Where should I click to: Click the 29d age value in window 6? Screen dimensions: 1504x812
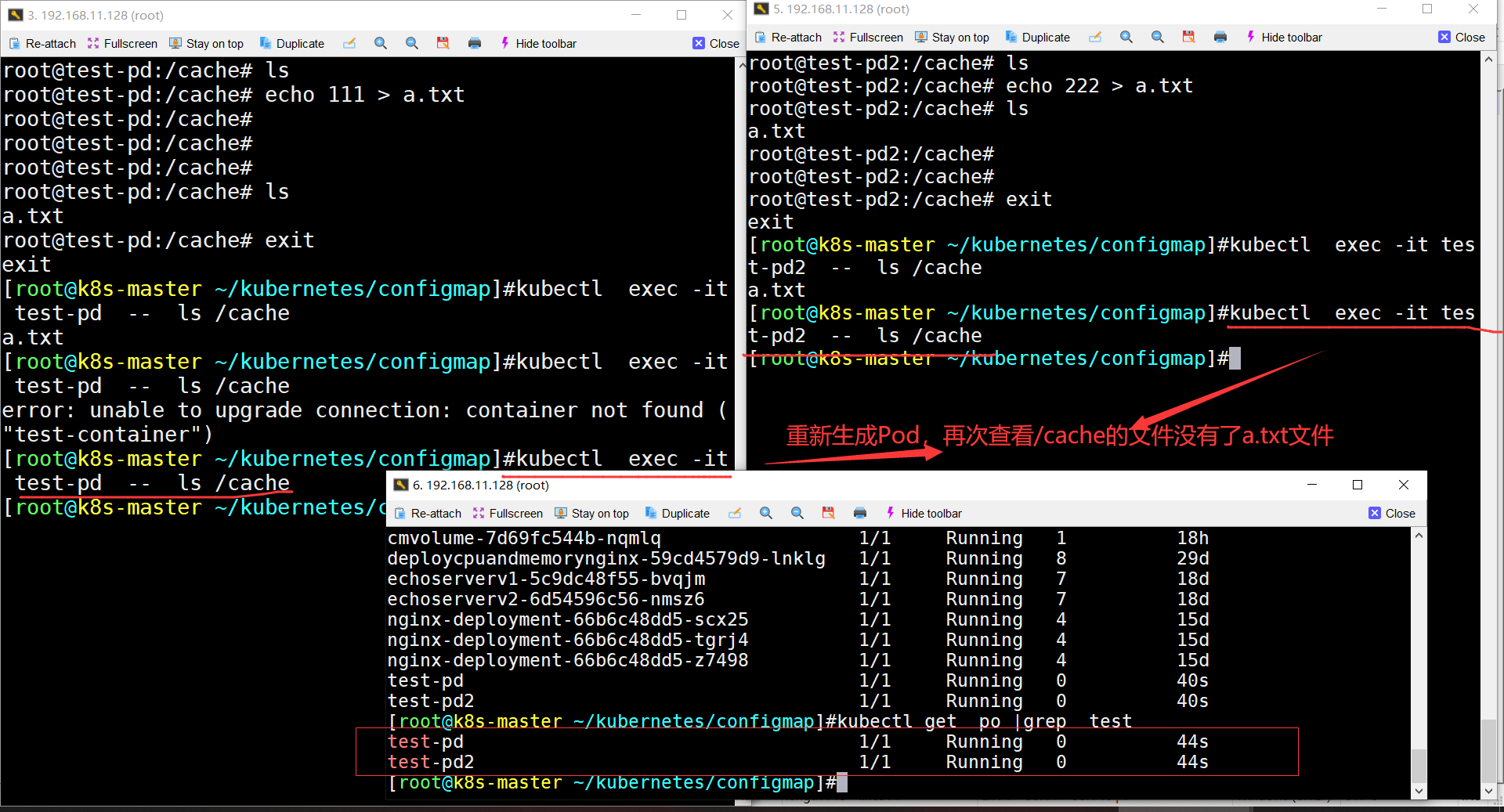tap(1193, 558)
